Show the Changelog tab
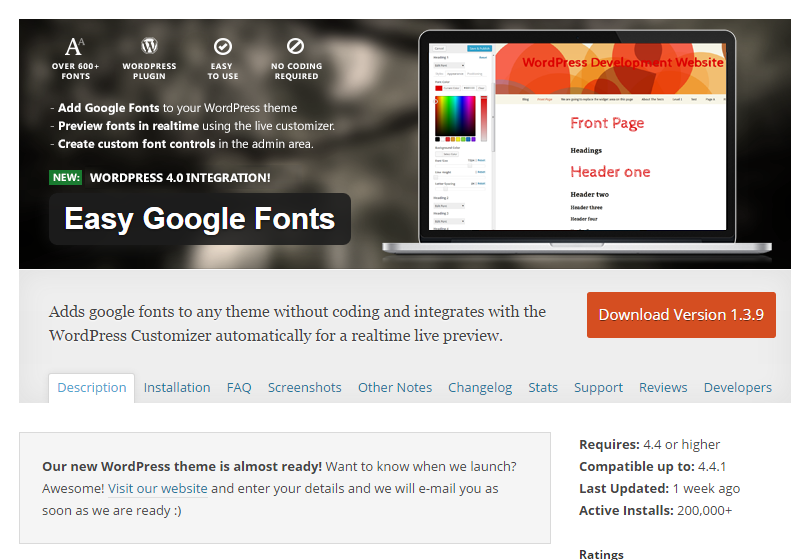 click(x=480, y=388)
